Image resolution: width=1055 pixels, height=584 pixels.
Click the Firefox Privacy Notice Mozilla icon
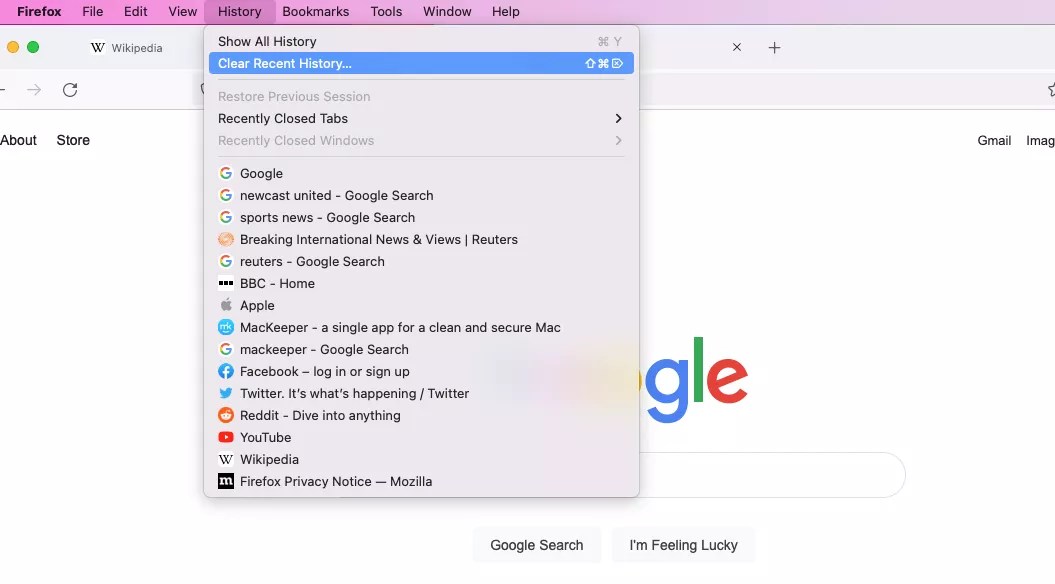(x=225, y=481)
